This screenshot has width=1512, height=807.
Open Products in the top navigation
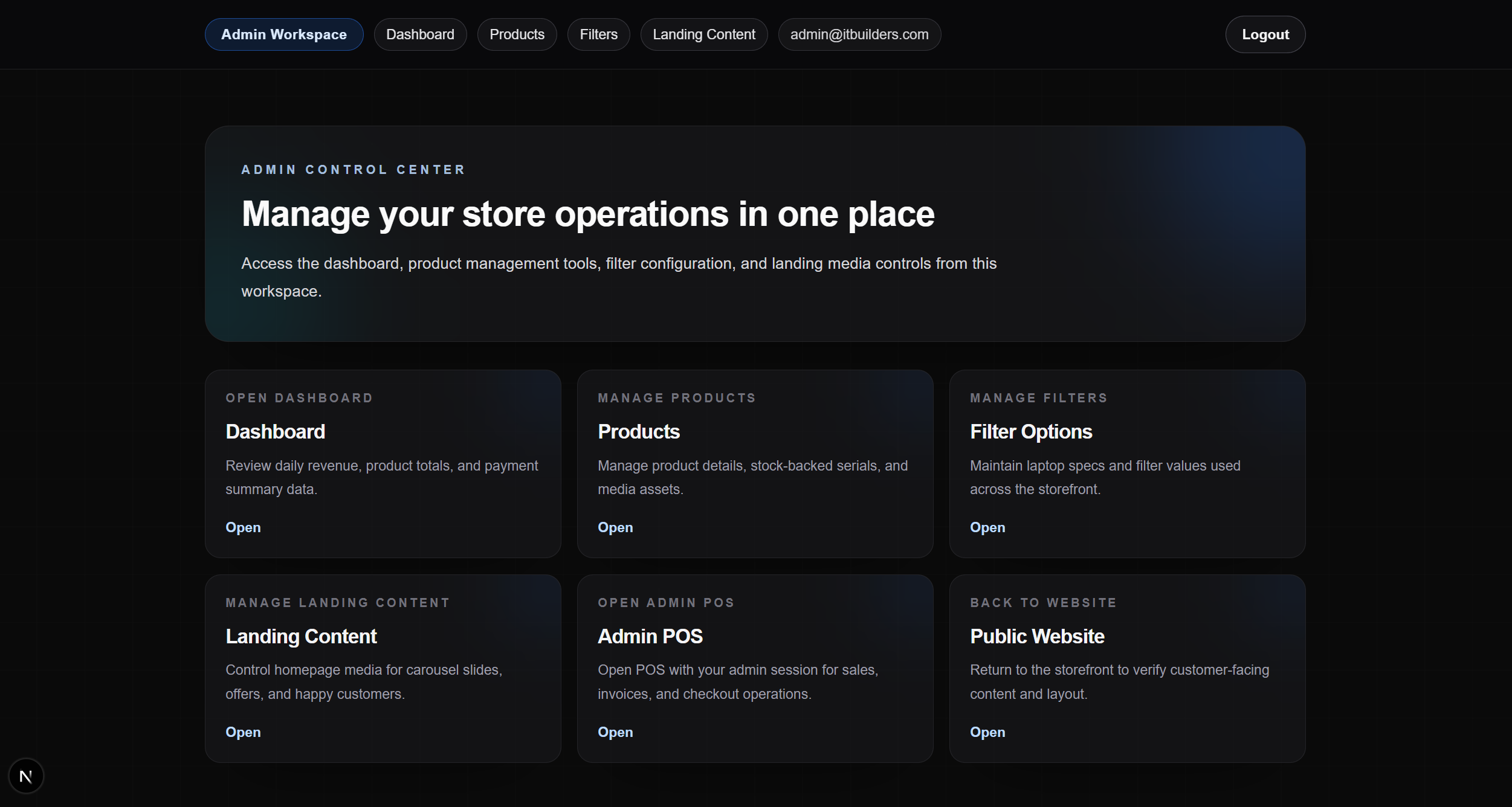(x=517, y=34)
